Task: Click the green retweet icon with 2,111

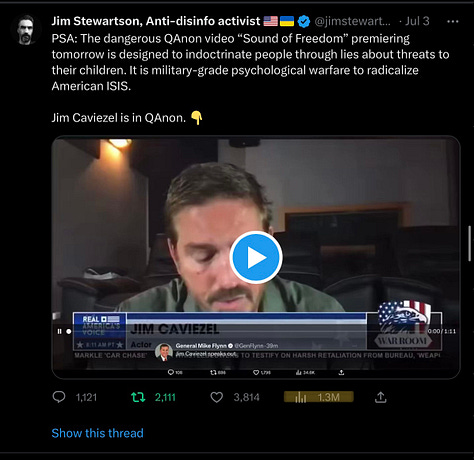Action: coord(138,397)
